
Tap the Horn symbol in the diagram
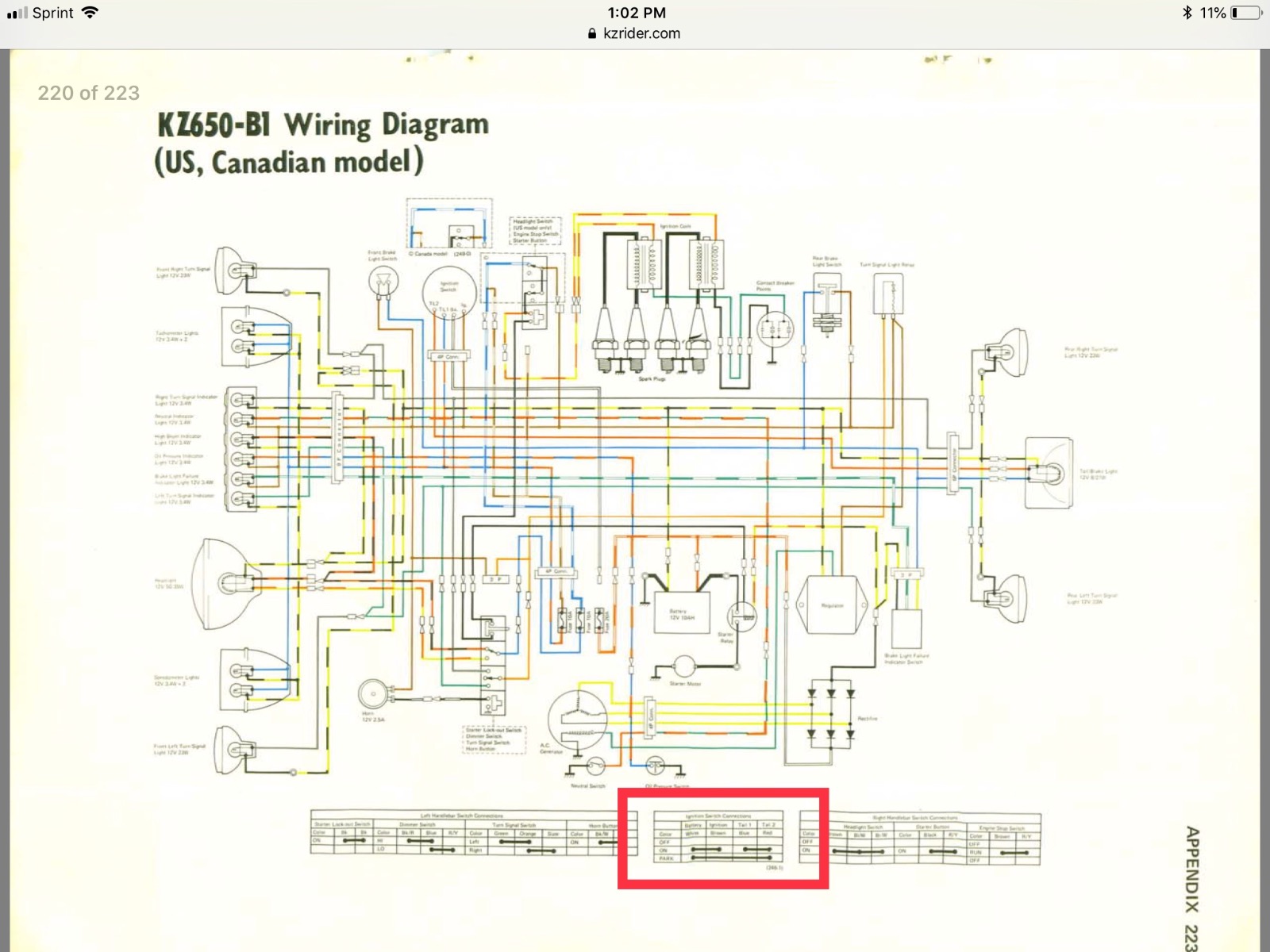372,694
